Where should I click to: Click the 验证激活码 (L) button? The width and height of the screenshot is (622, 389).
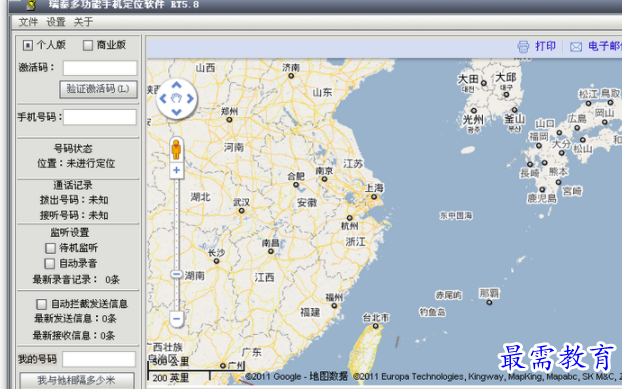[98, 89]
